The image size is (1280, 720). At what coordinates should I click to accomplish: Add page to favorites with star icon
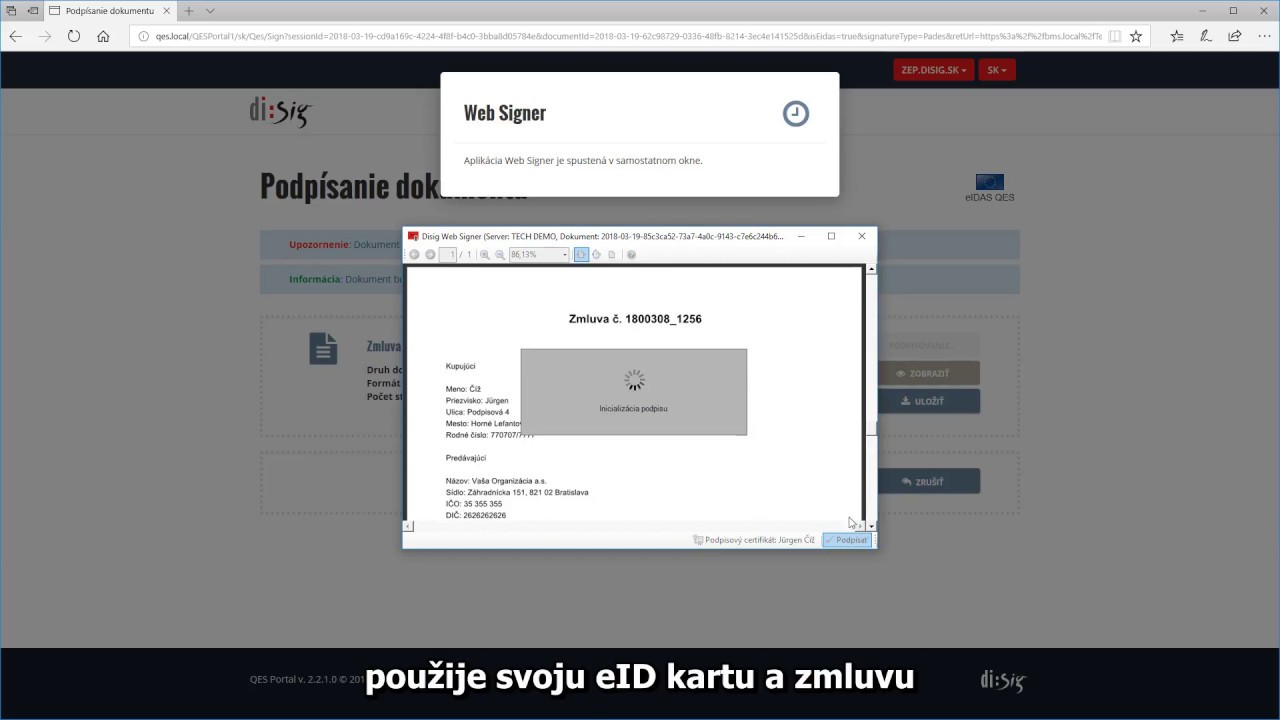[1136, 36]
